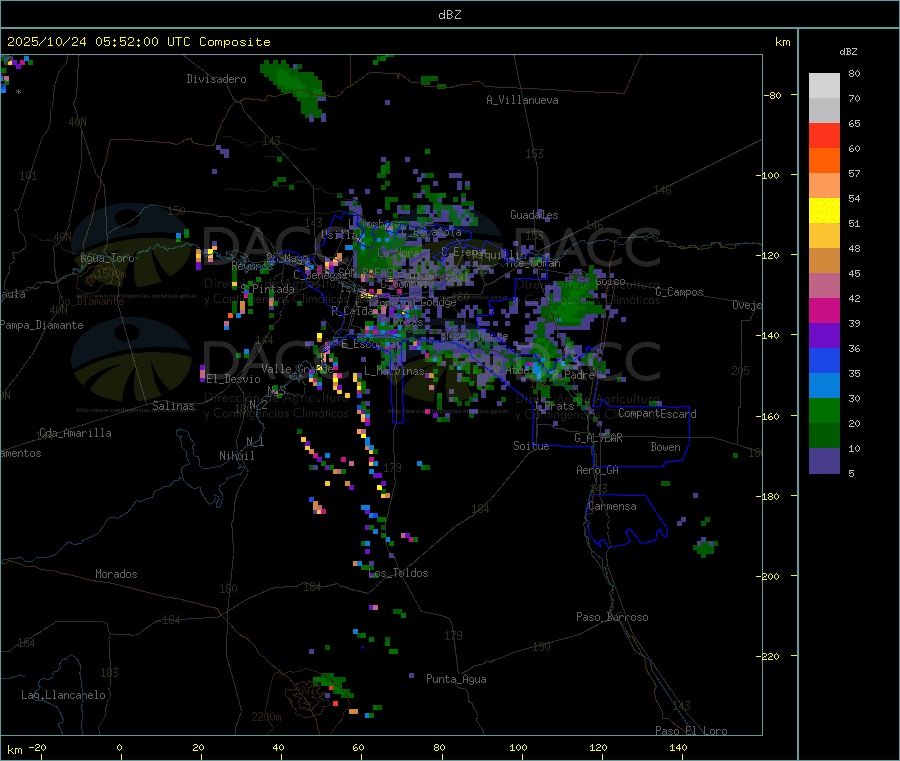Click the dBZ title at top center
This screenshot has height=761, width=900.
tap(449, 15)
